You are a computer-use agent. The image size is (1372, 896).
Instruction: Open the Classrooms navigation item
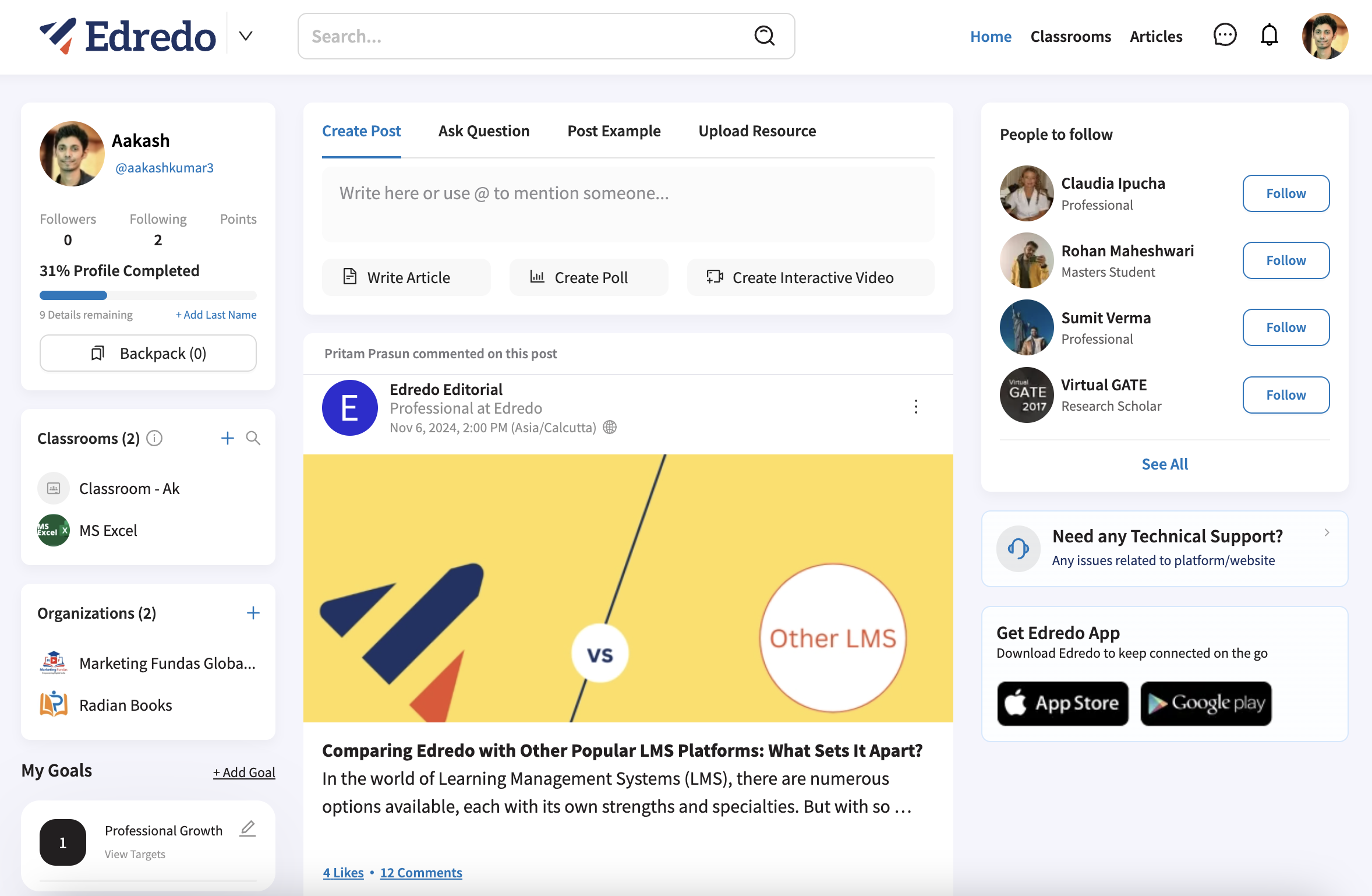coord(1070,36)
